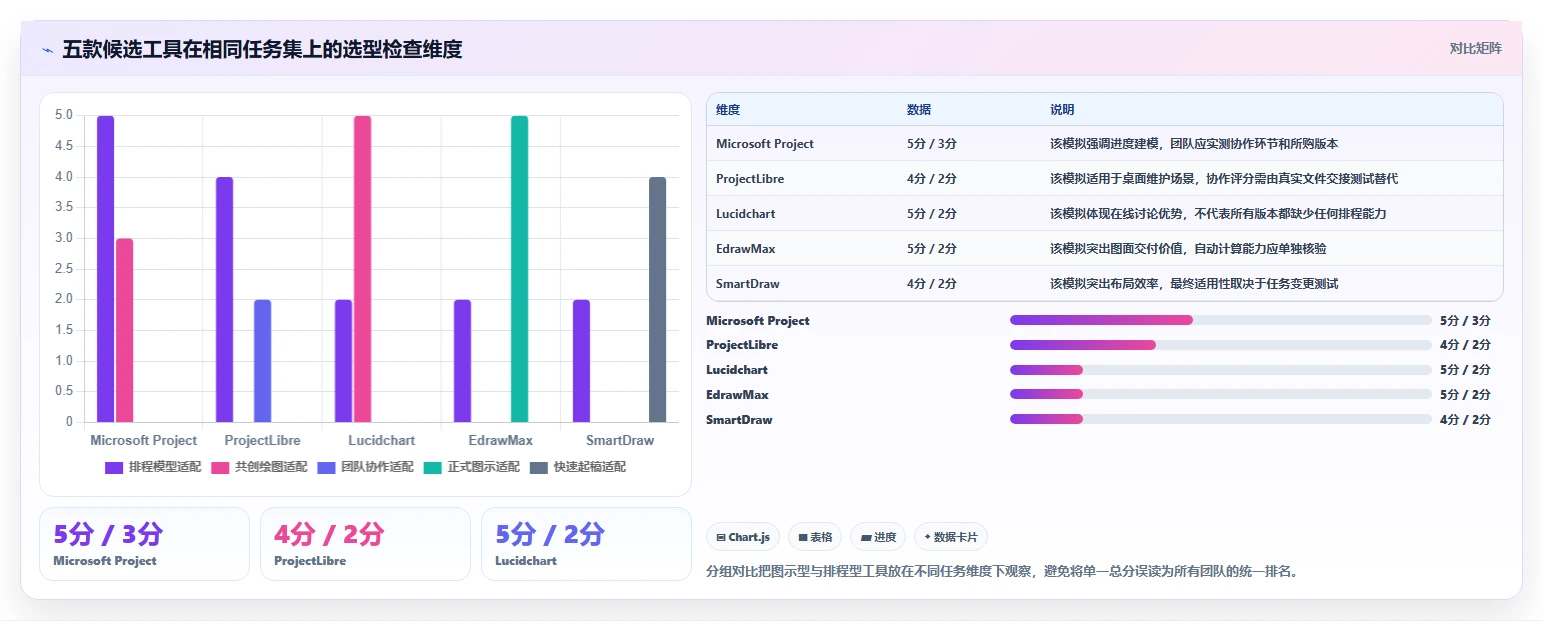Viewport: 1543px width, 621px height.
Task: Click the page title 五款候选工具在相同任务集上的选型检查维度
Action: click(262, 49)
